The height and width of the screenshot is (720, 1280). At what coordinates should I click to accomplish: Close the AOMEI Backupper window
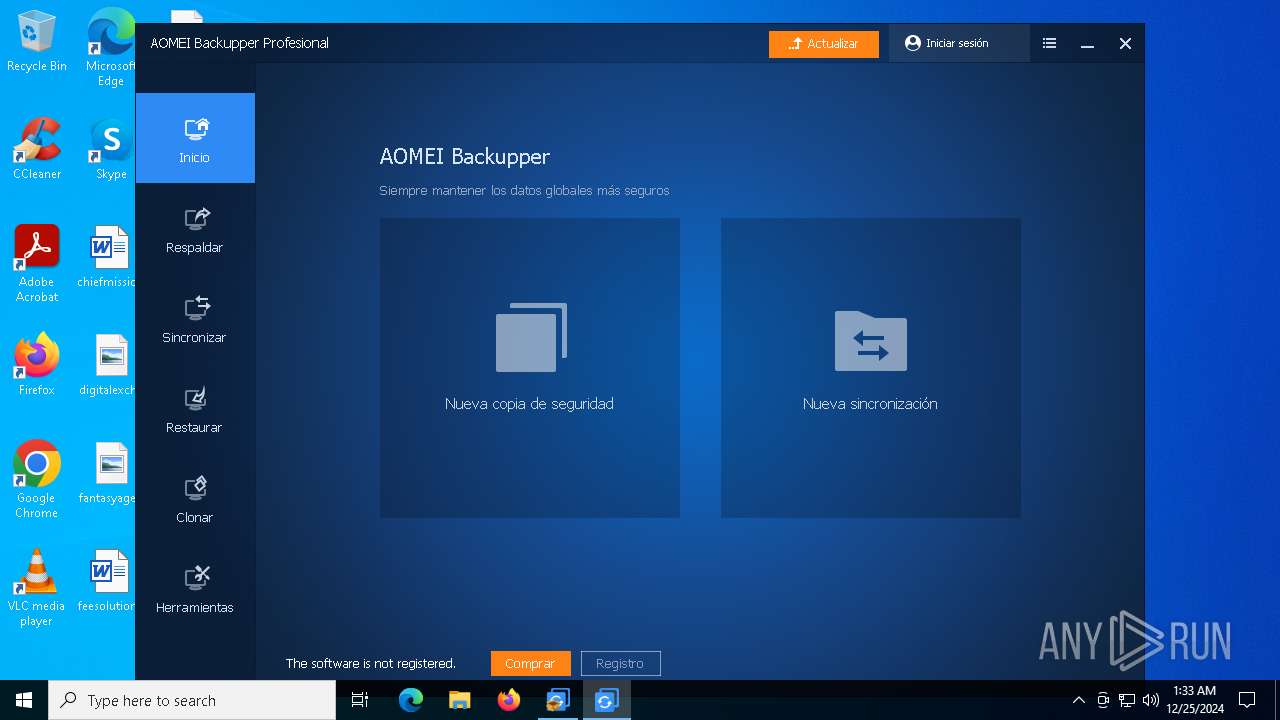[1125, 44]
